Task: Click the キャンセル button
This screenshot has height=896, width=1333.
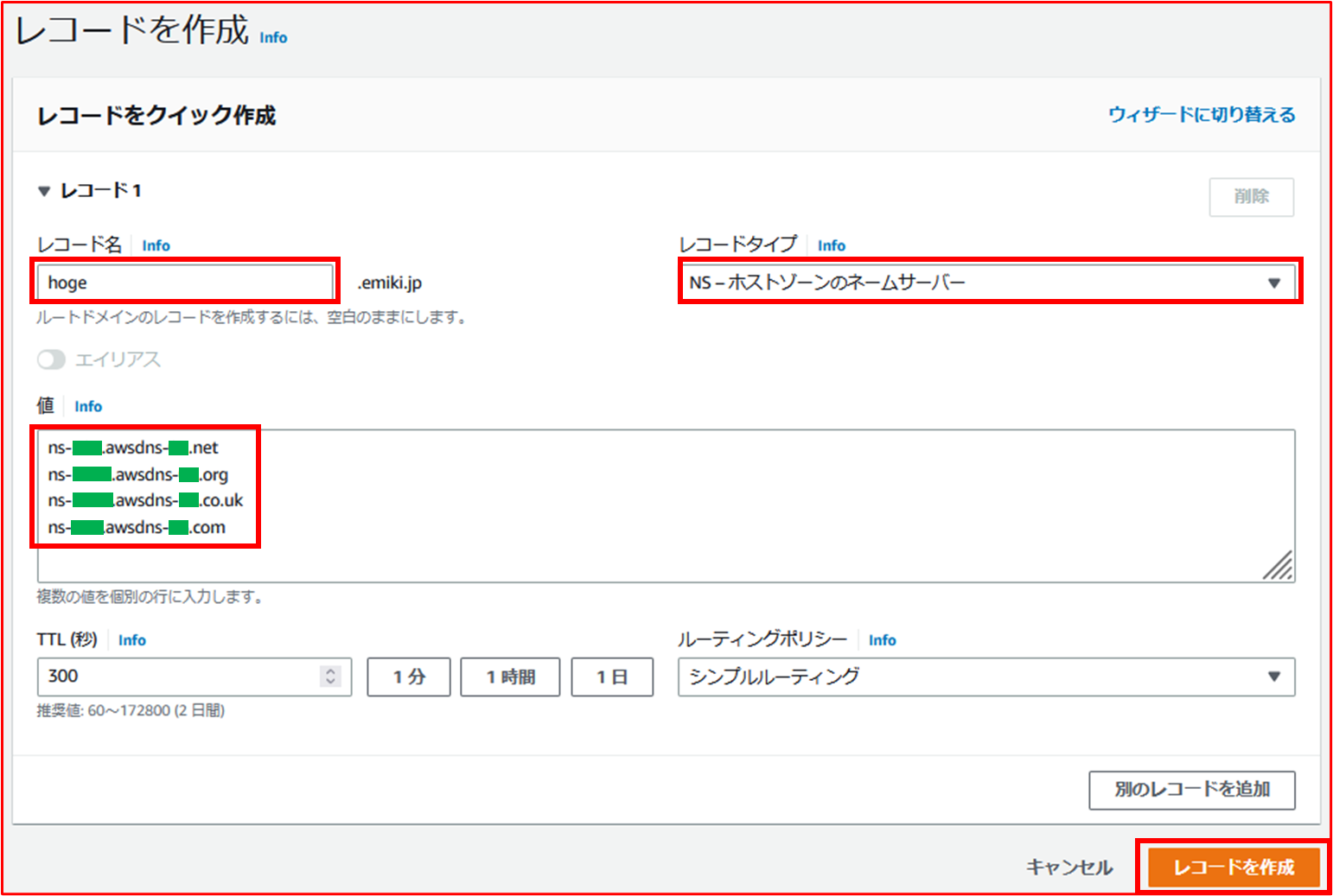Action: [x=1069, y=867]
